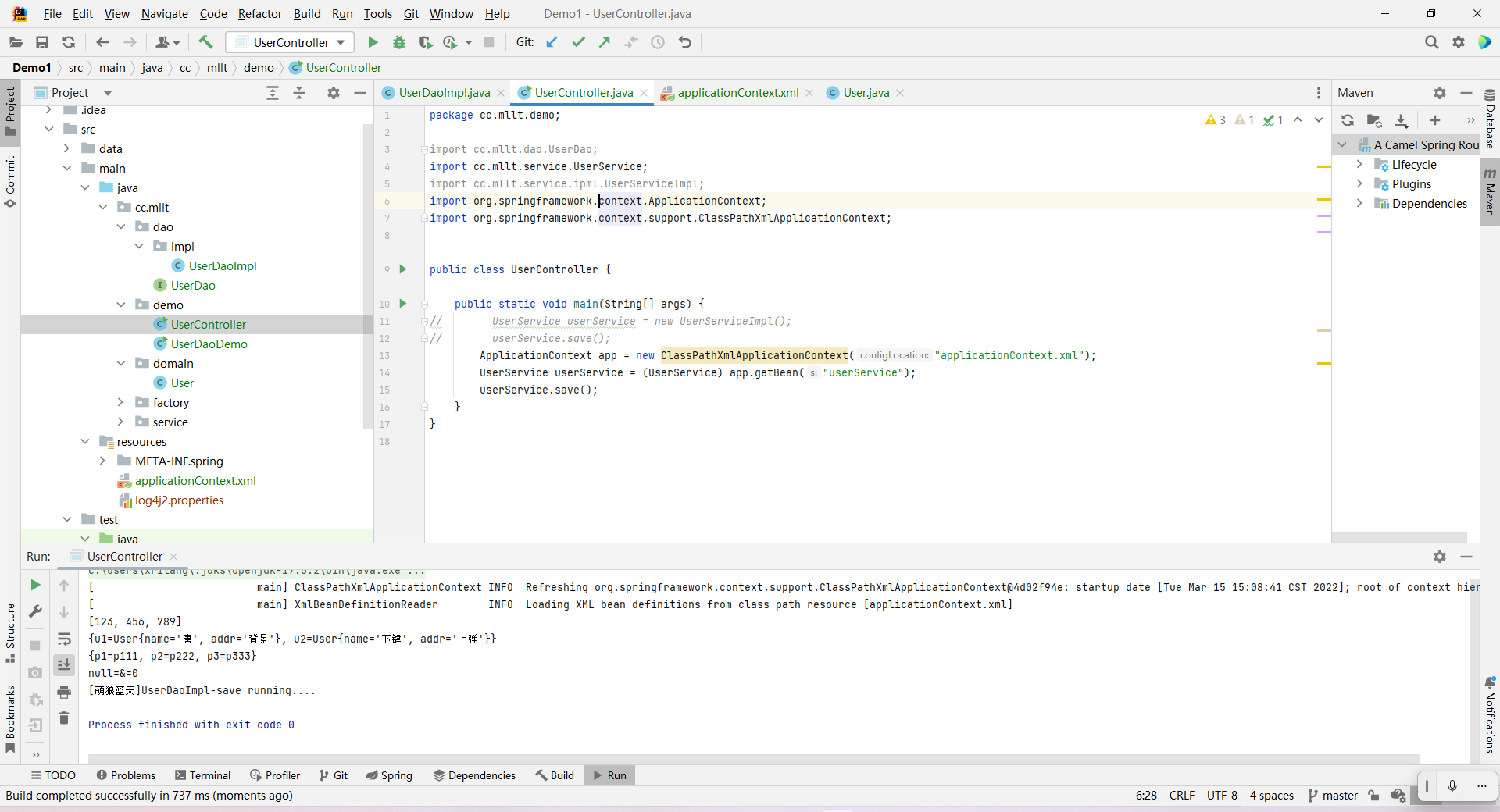Open the UserController run configuration dropdown

291,42
